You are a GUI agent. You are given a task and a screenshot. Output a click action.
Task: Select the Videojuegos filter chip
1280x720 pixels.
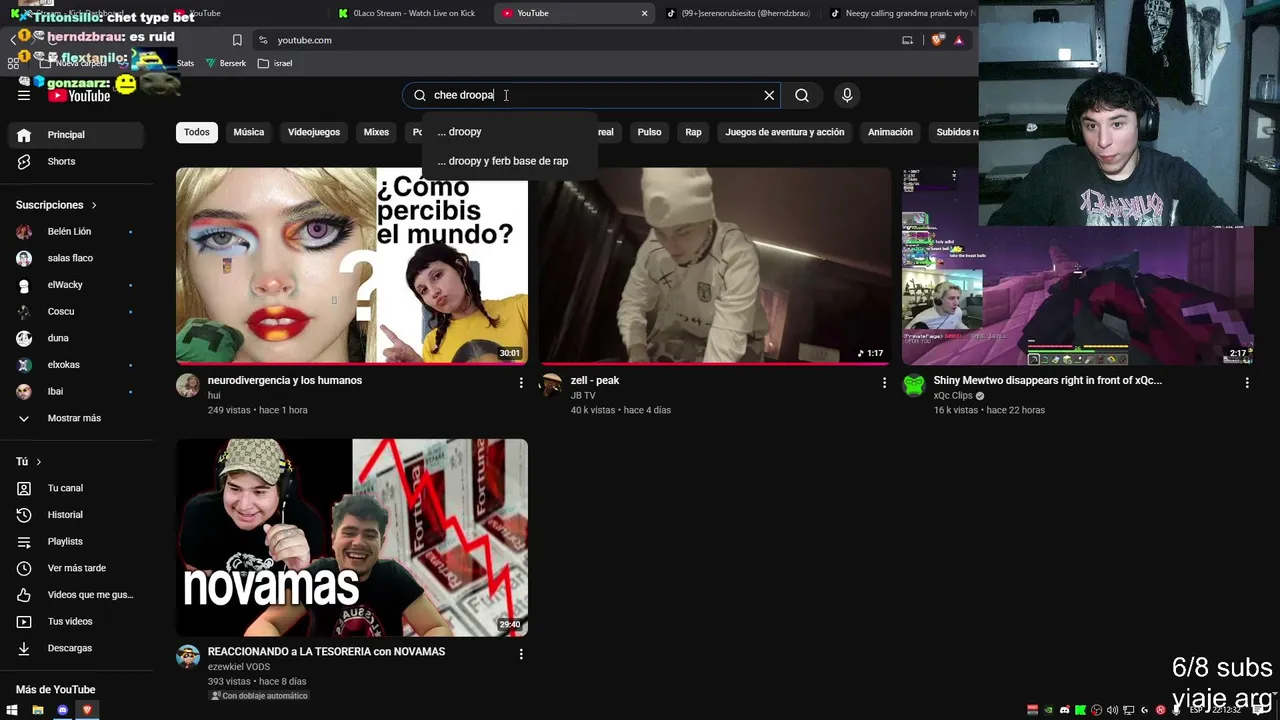pyautogui.click(x=314, y=132)
